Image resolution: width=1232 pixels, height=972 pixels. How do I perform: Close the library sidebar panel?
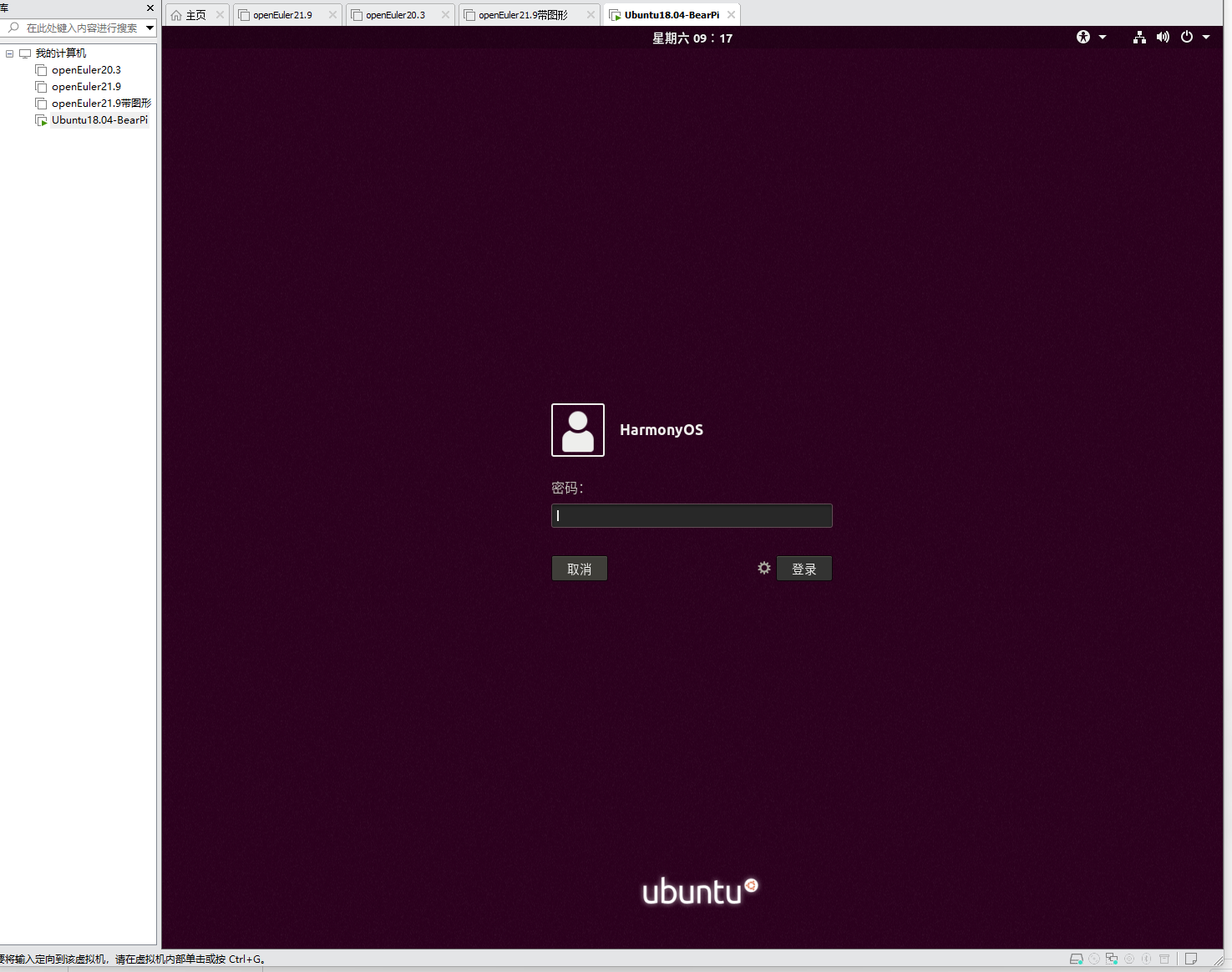coord(150,8)
